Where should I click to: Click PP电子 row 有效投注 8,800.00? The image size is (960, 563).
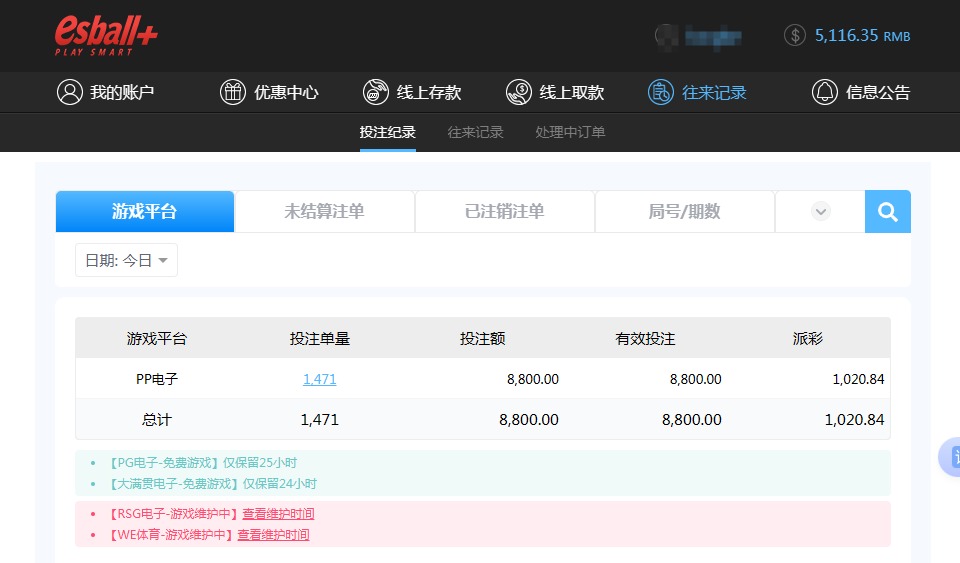[696, 379]
